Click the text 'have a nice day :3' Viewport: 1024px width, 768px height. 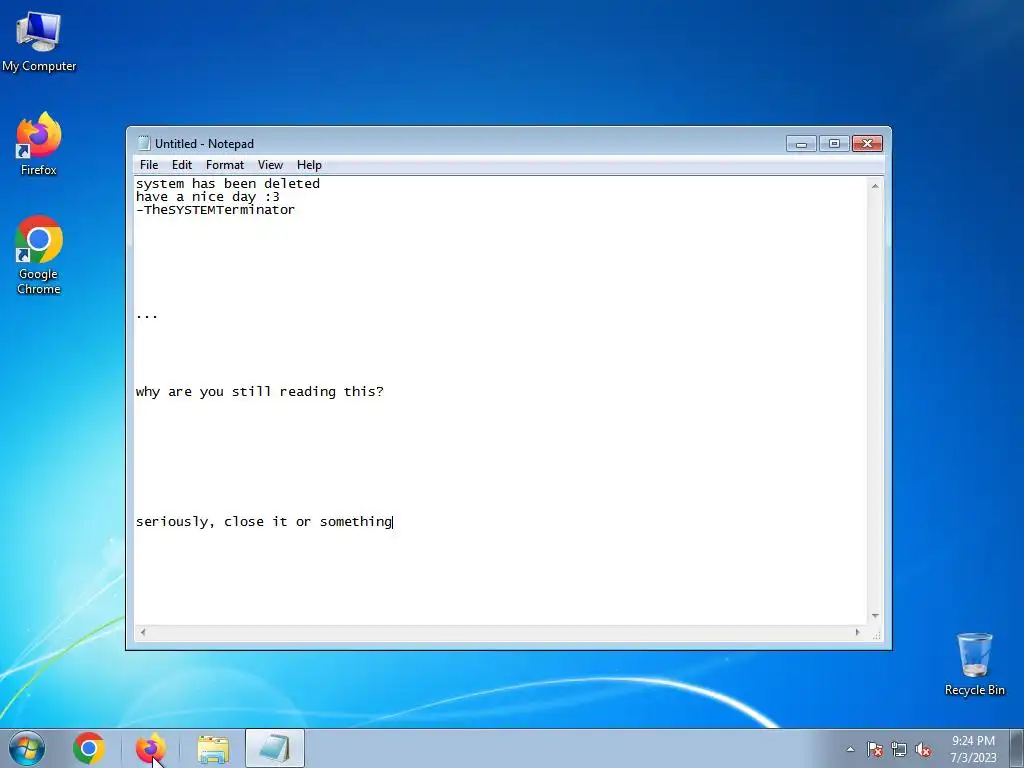208,197
